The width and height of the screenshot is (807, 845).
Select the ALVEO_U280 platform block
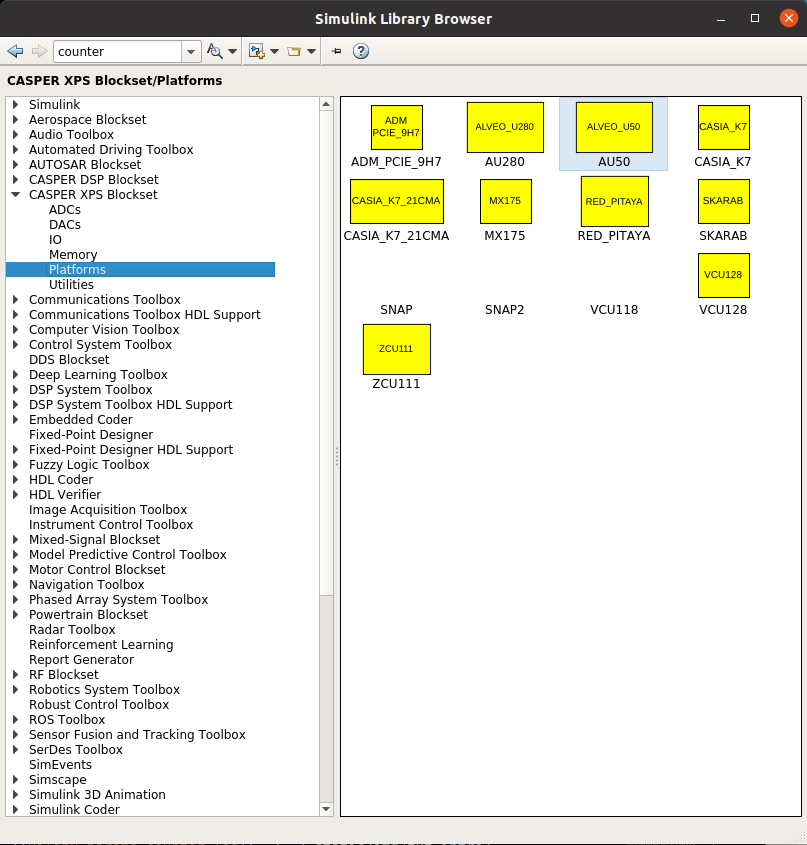pyautogui.click(x=505, y=127)
